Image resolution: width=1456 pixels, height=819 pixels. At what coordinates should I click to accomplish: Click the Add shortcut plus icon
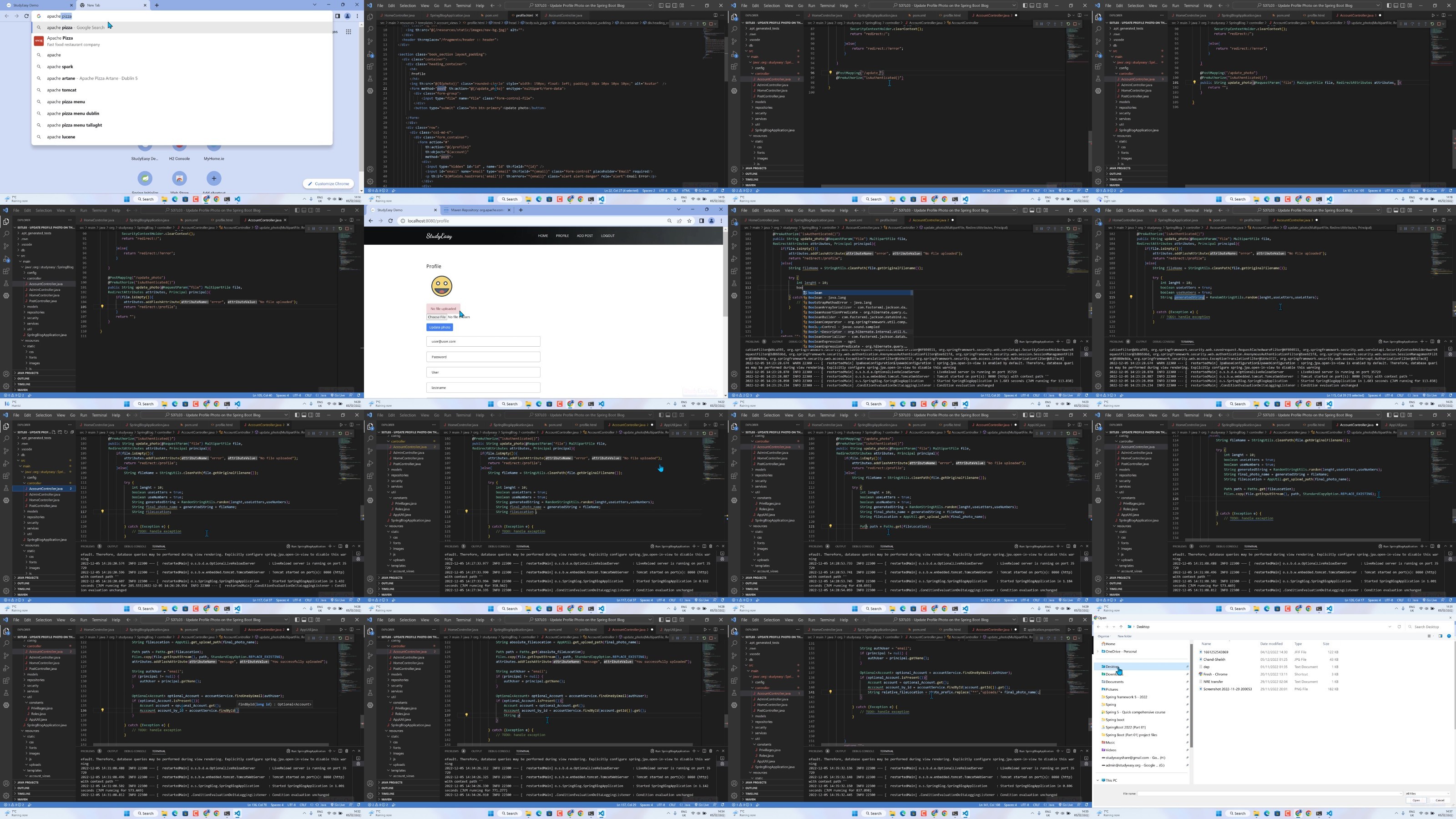214,179
